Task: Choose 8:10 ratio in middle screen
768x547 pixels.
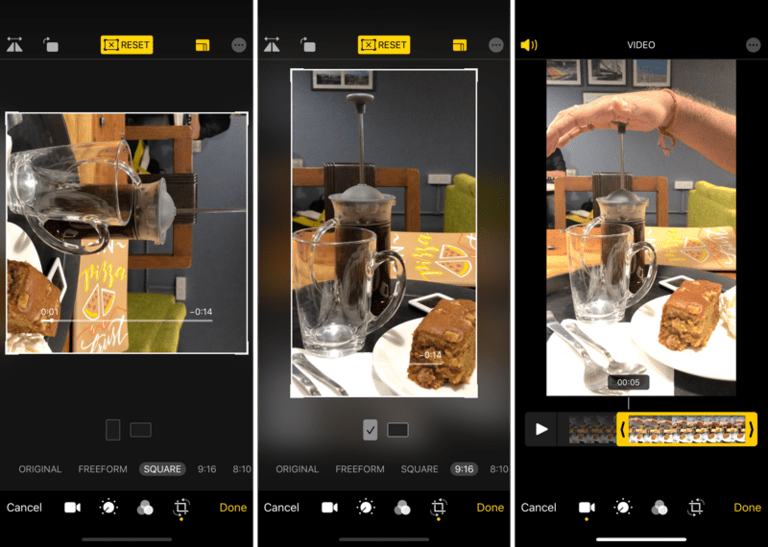Action: click(x=499, y=469)
